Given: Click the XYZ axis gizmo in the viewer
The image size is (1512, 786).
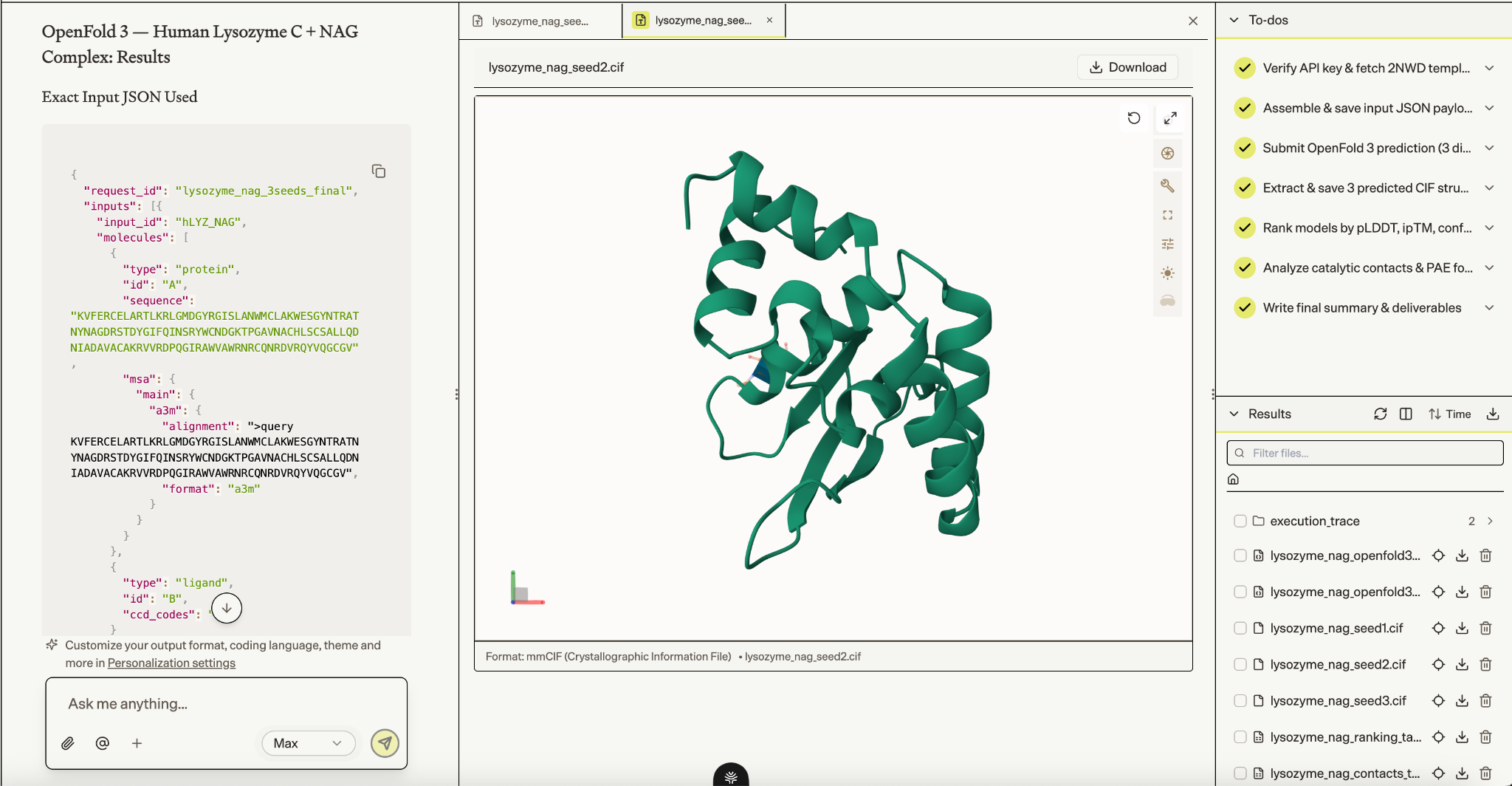Looking at the screenshot, I should pos(527,588).
